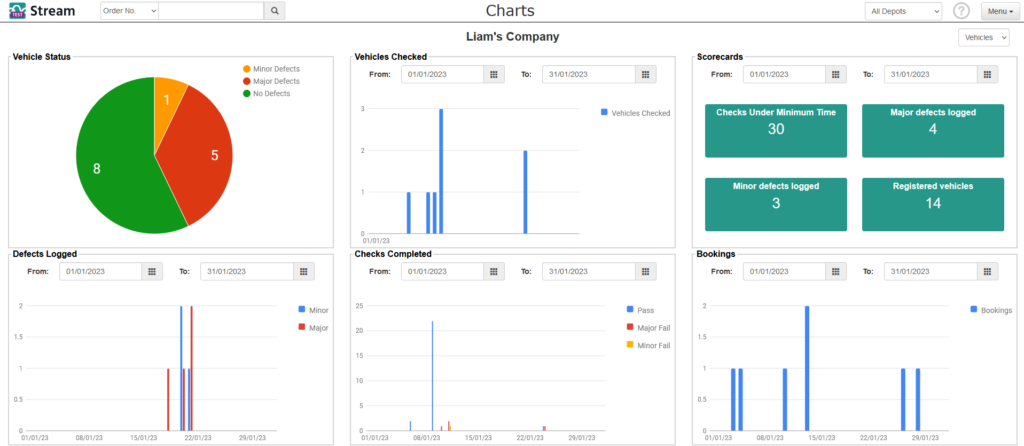Open Checks Completed To date calendar icon
The height and width of the screenshot is (446, 1024).
point(645,272)
